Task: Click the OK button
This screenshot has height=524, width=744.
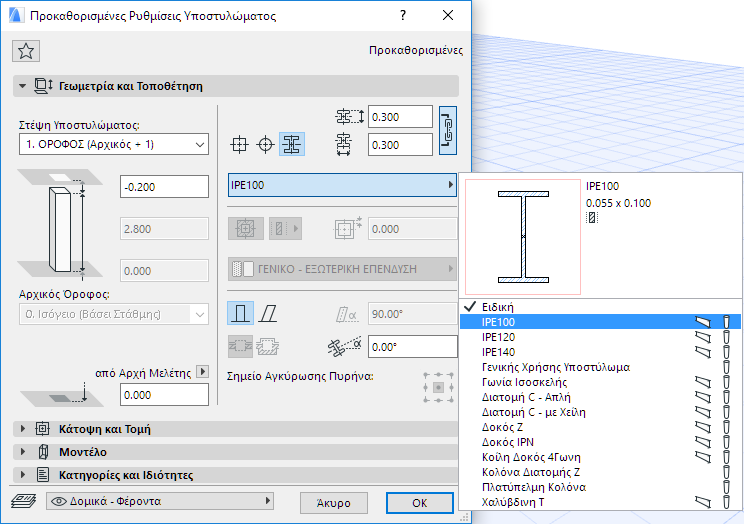Action: (x=419, y=503)
